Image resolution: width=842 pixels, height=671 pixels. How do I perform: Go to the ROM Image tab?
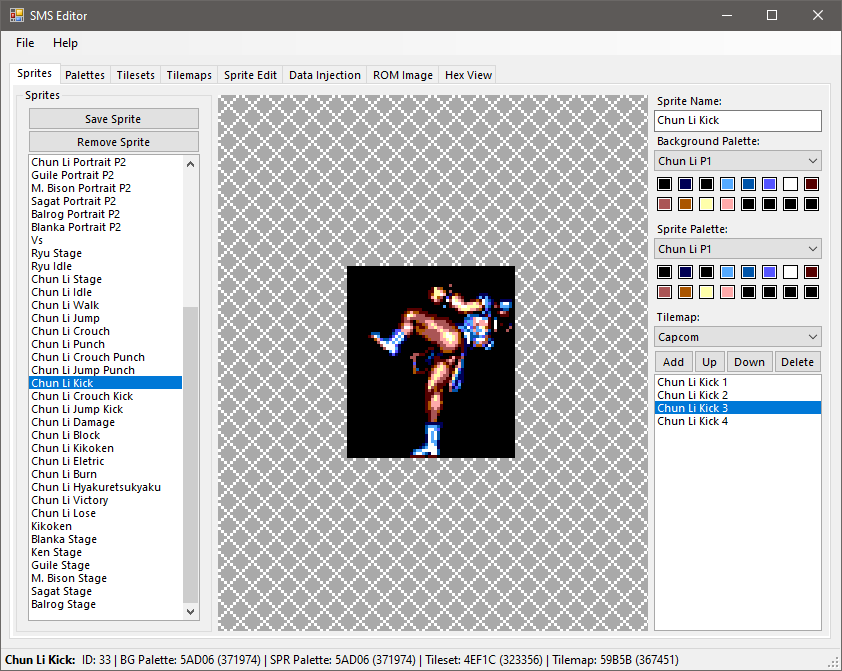pyautogui.click(x=403, y=75)
